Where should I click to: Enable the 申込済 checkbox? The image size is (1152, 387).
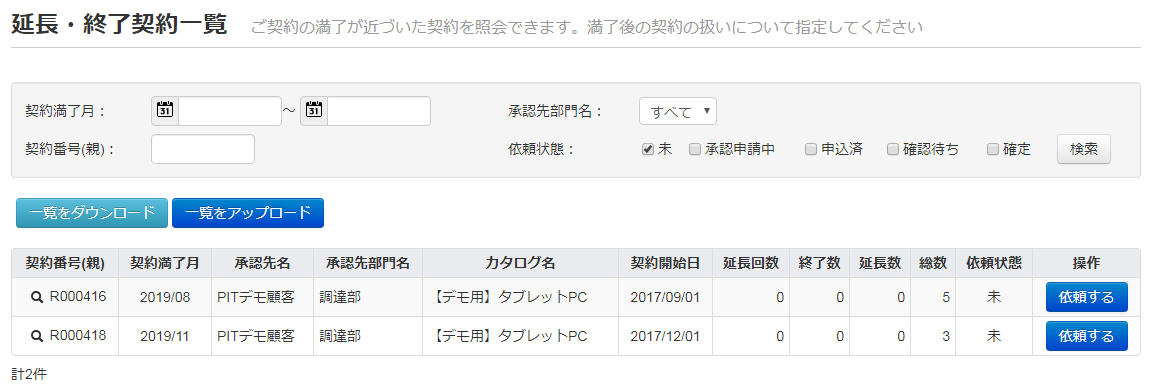click(x=810, y=149)
